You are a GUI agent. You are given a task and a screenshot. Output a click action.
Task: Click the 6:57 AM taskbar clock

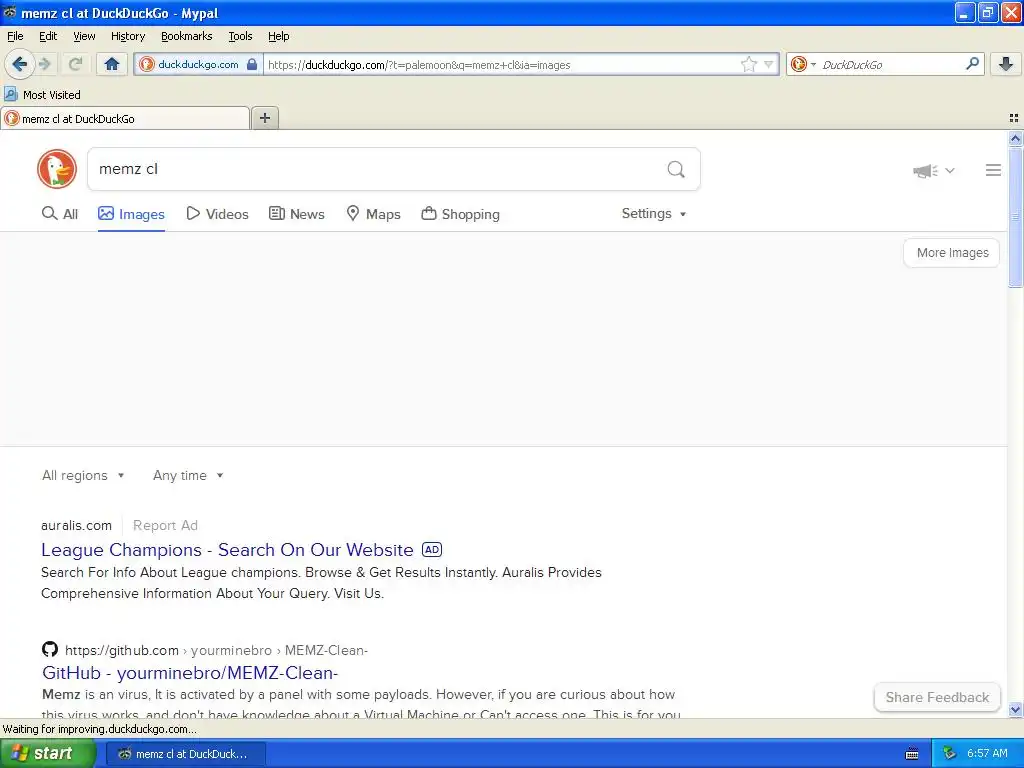click(x=987, y=754)
